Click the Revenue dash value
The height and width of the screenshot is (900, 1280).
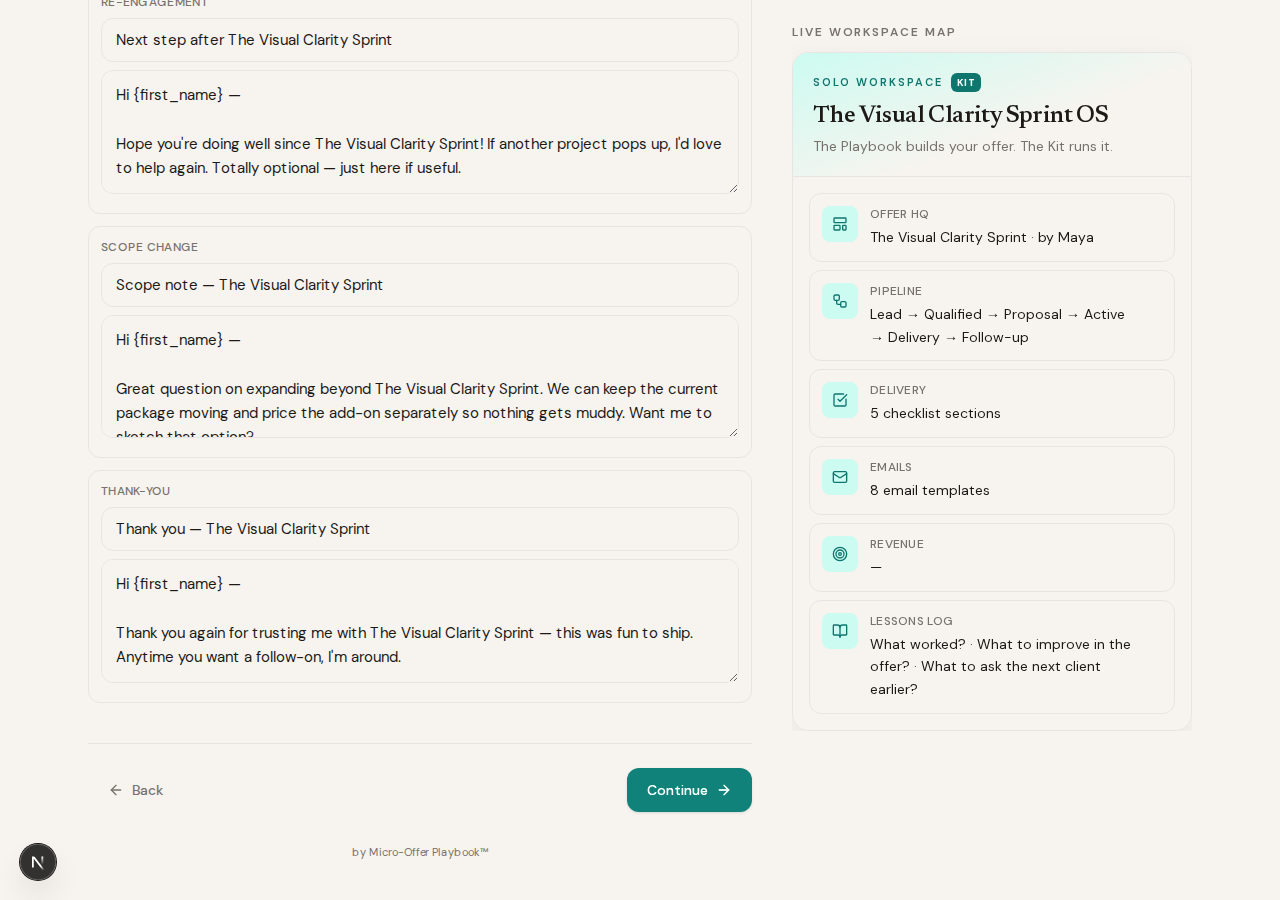(876, 567)
